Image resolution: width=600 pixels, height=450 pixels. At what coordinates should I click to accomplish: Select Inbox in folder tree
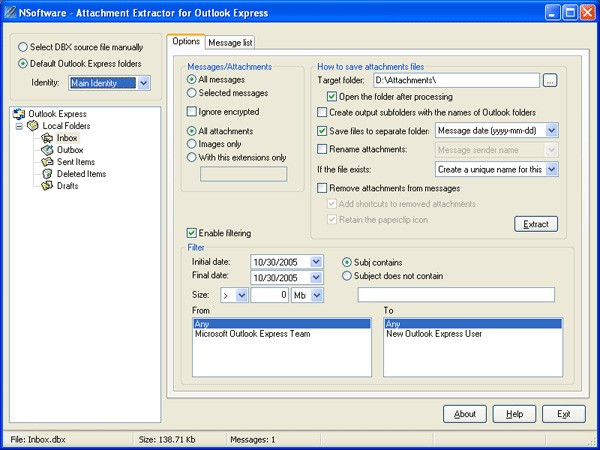67,138
